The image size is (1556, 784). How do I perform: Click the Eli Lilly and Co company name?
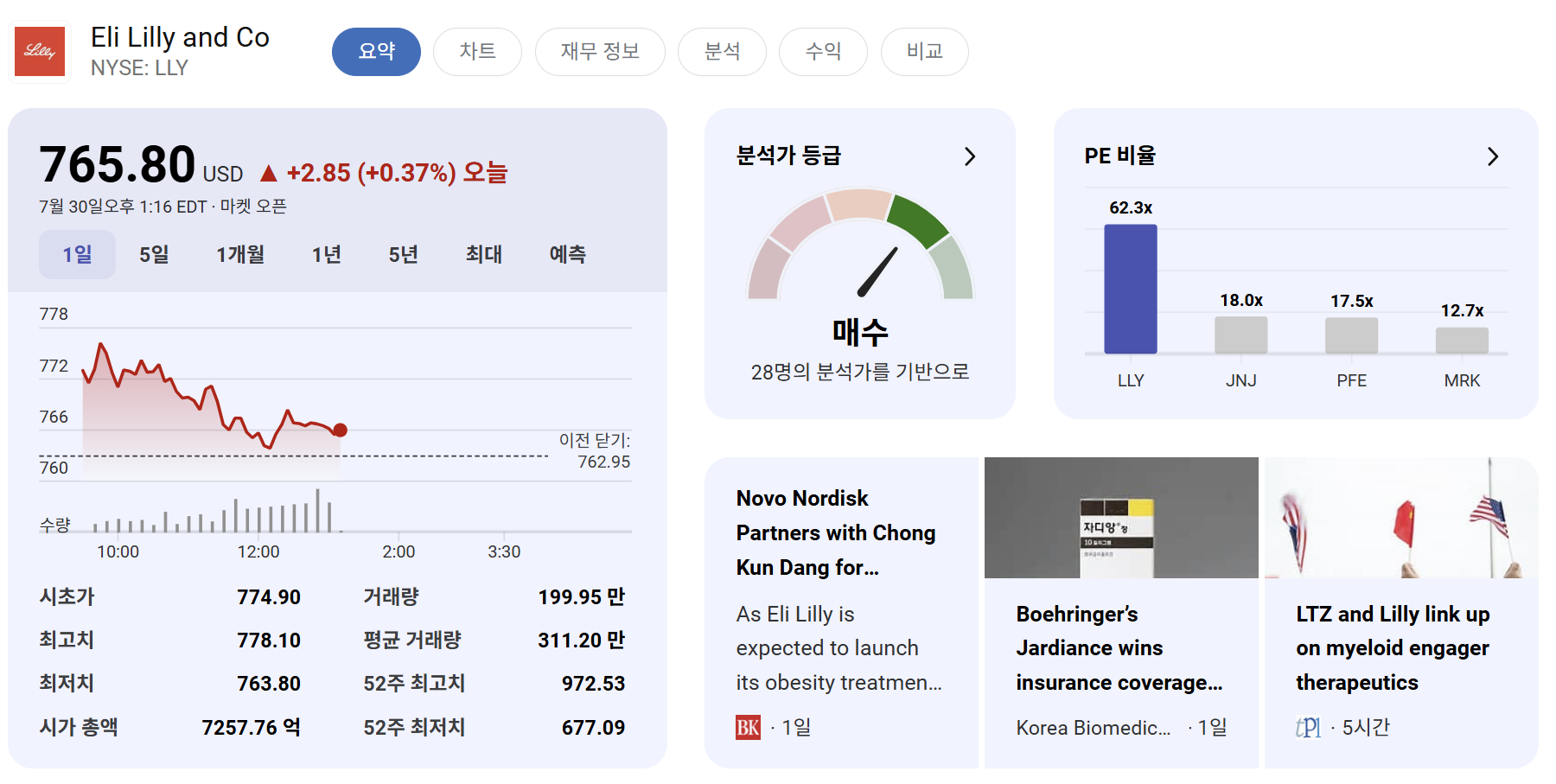180,37
